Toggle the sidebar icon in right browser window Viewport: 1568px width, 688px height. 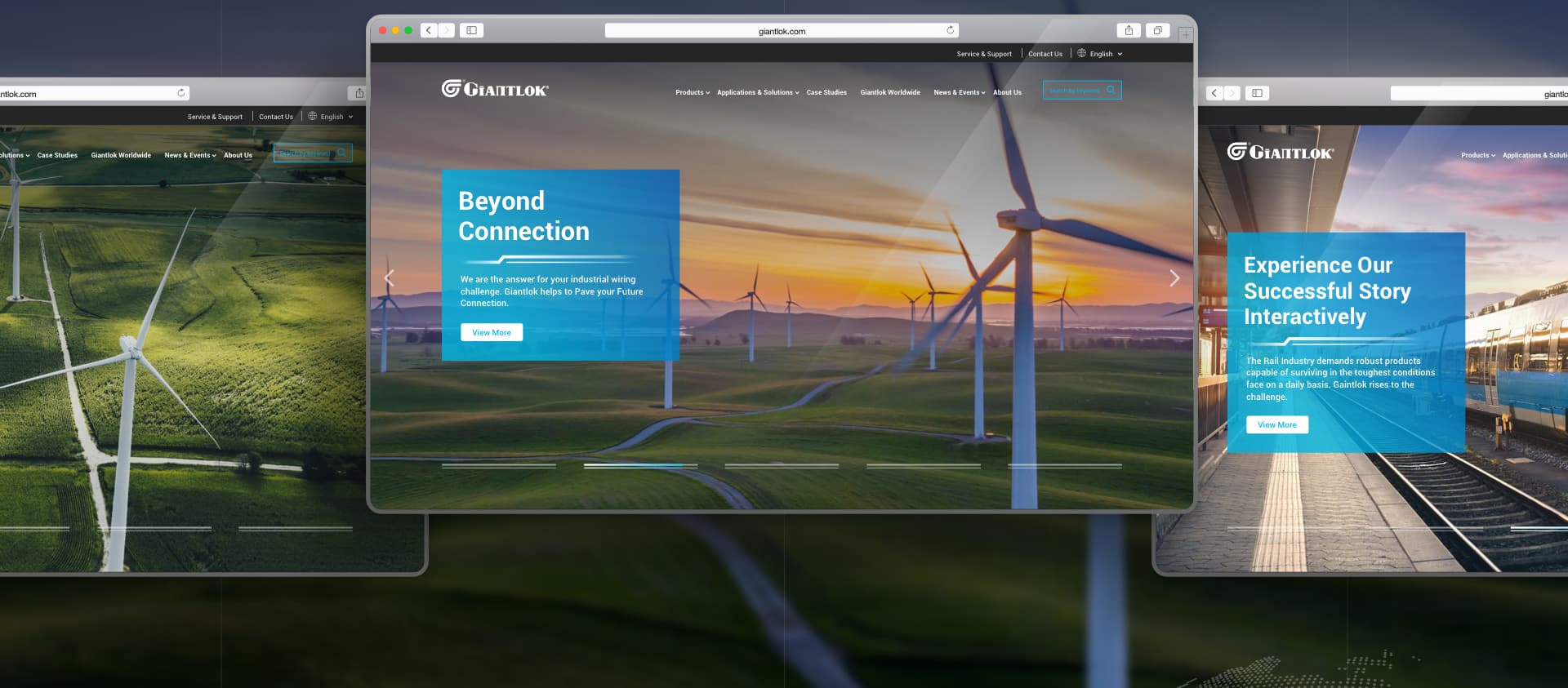(1258, 93)
